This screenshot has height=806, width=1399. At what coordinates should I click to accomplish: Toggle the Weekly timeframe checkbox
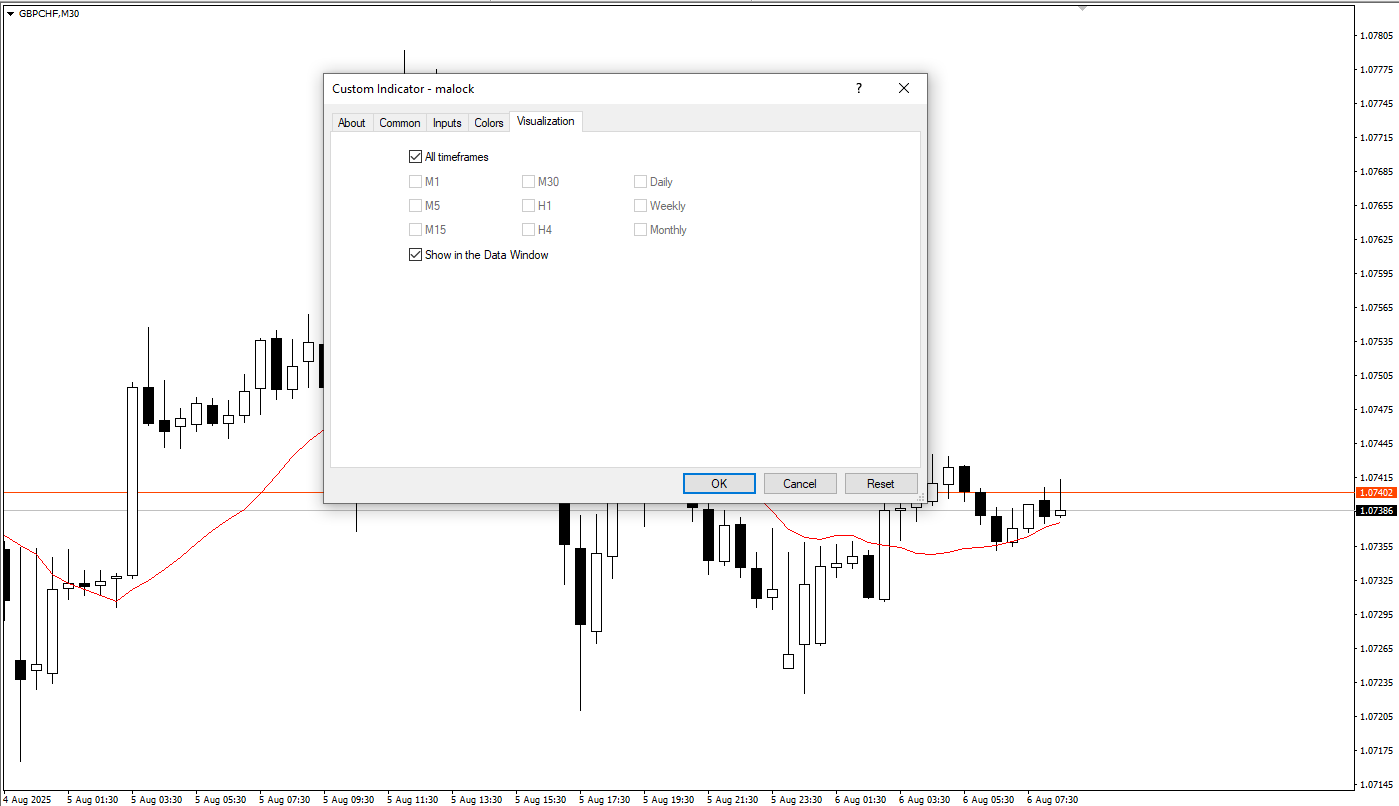[640, 206]
